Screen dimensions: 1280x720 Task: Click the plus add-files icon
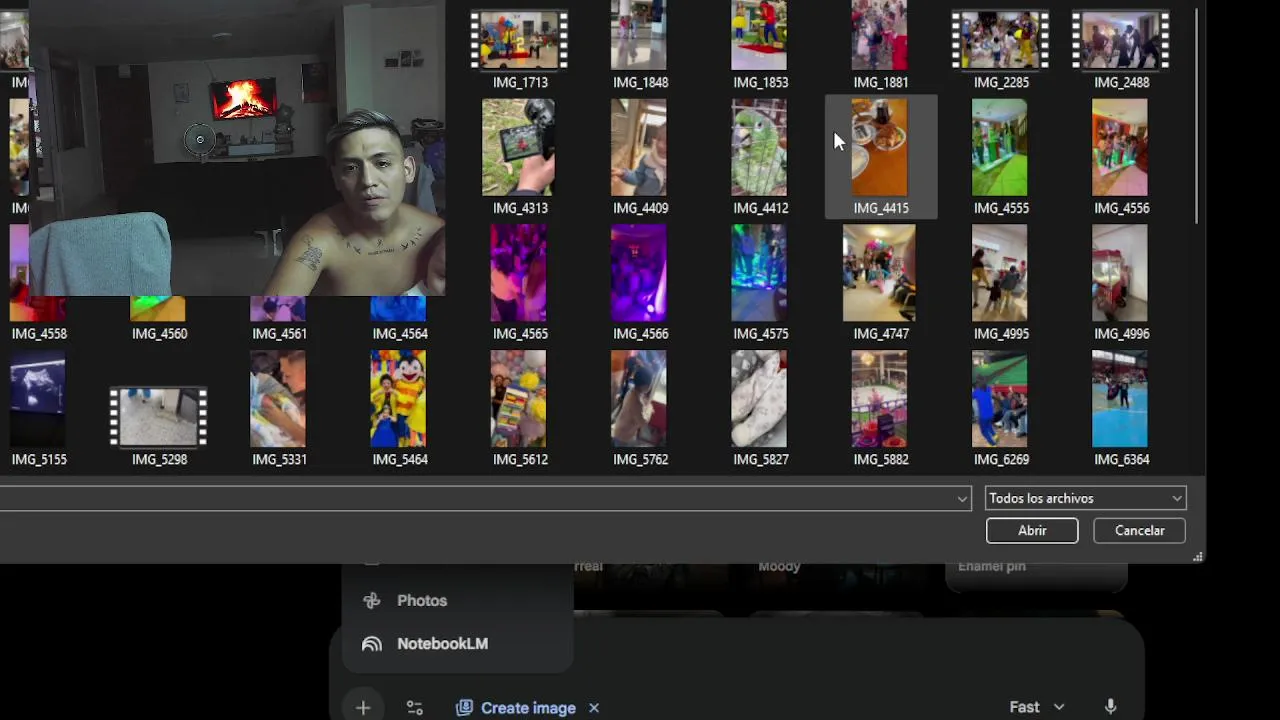[363, 708]
